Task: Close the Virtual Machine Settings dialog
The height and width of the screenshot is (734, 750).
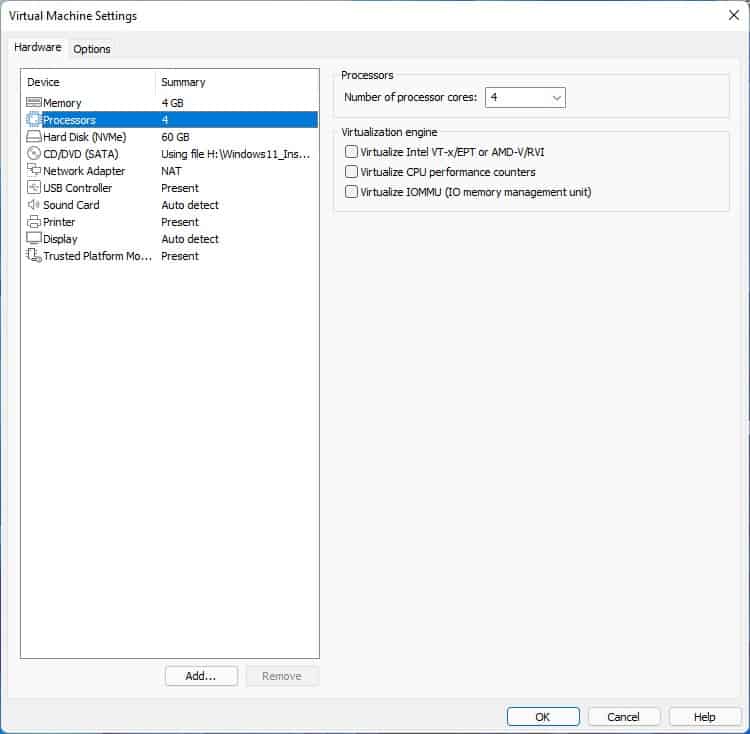Action: pyautogui.click(x=734, y=15)
